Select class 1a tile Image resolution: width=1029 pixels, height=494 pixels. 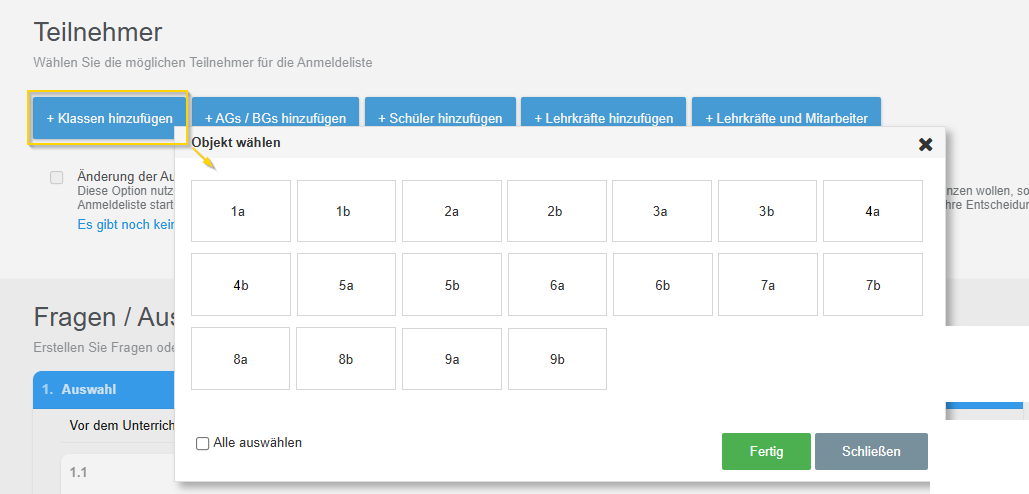click(x=240, y=211)
